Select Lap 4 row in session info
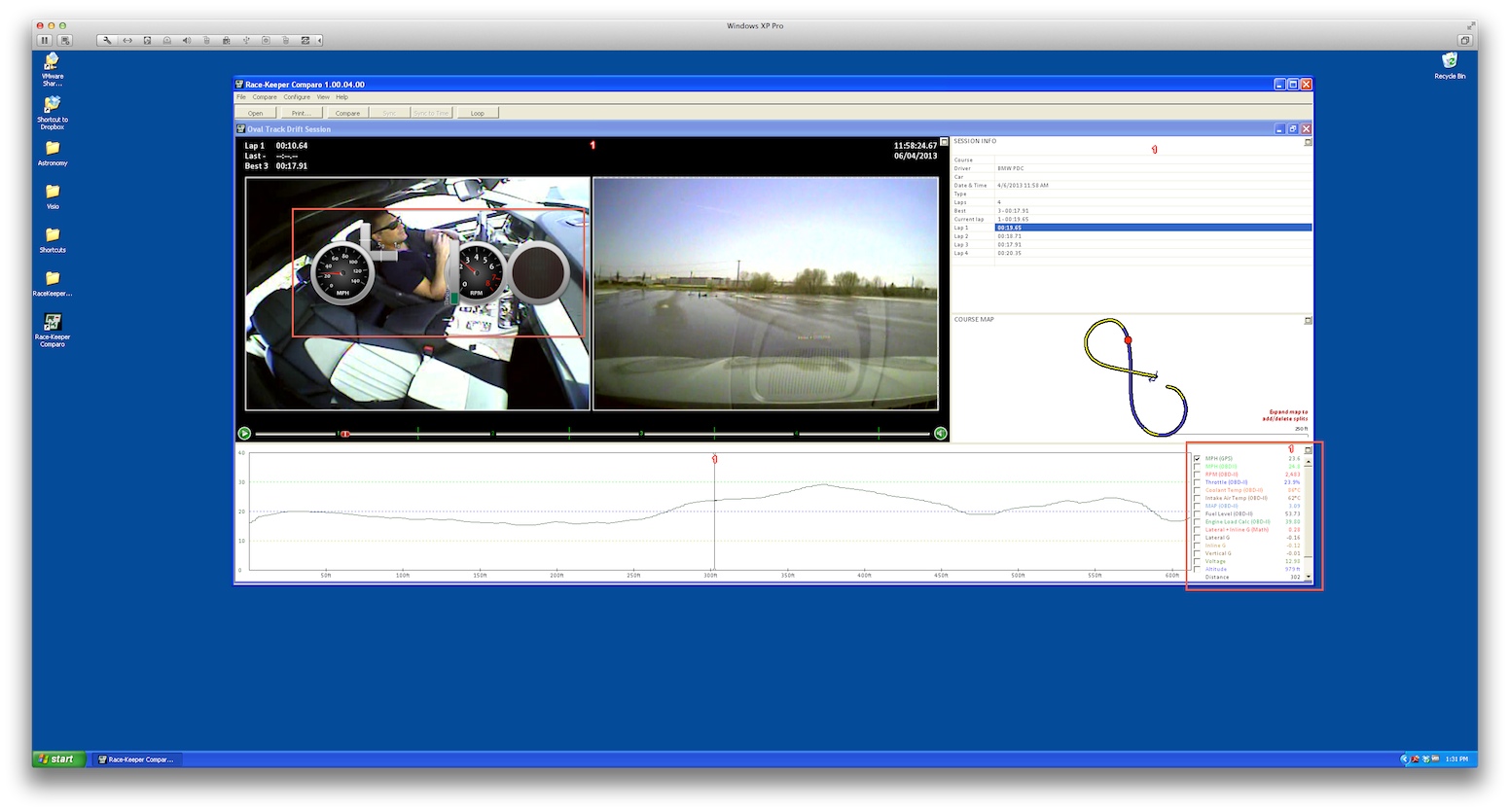Viewport: 1509px width, 812px height. click(1132, 253)
